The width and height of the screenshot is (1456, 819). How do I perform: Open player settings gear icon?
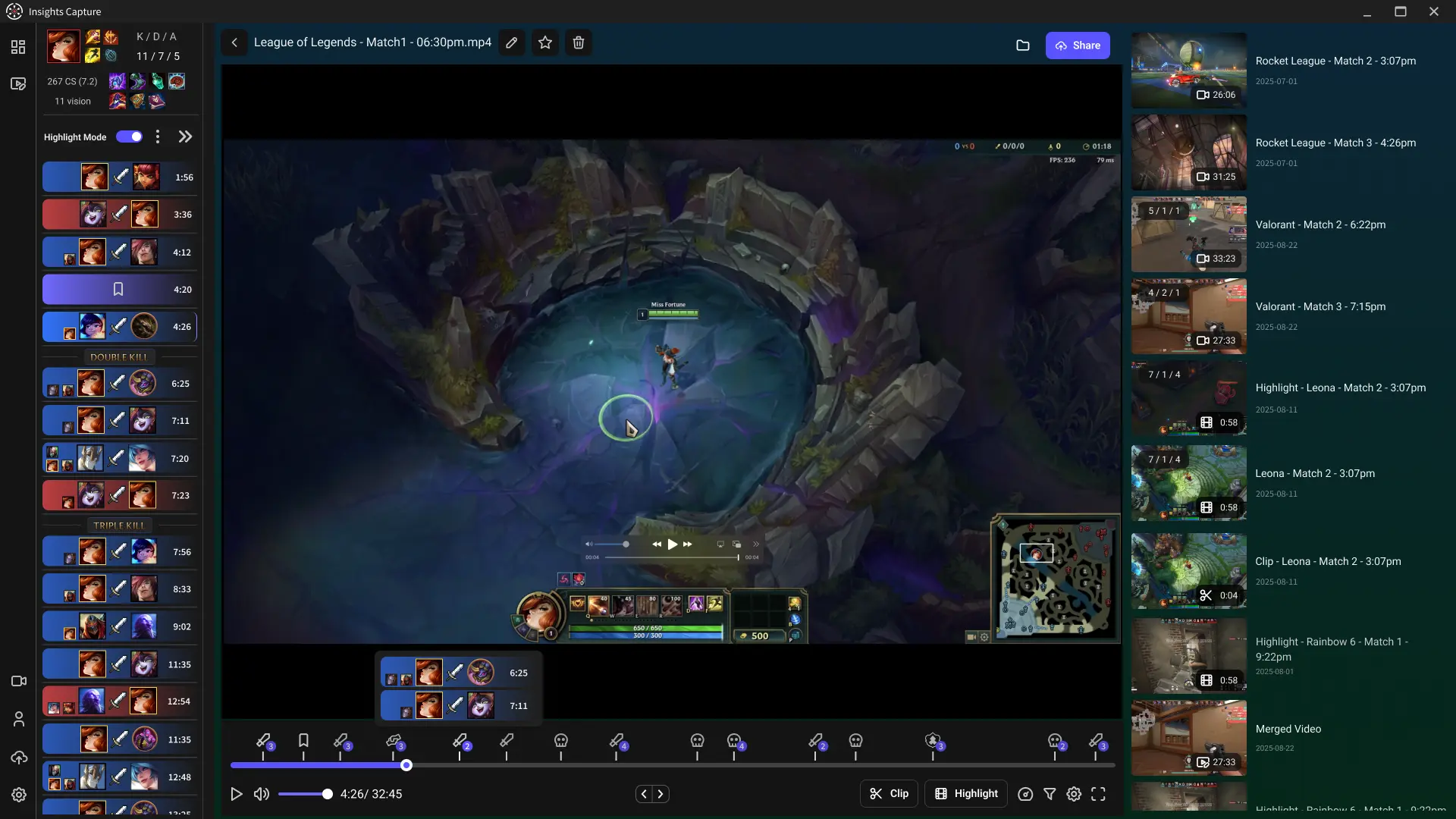tap(1074, 794)
